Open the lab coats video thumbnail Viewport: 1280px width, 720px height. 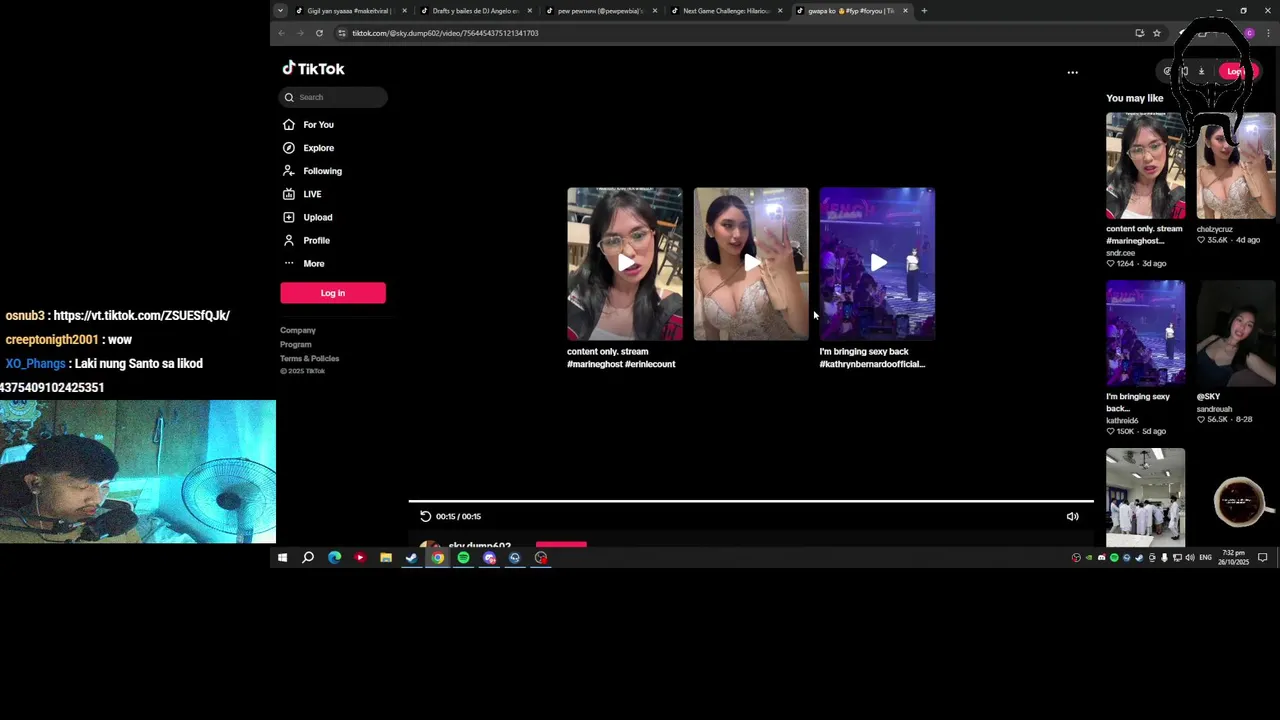[1145, 497]
